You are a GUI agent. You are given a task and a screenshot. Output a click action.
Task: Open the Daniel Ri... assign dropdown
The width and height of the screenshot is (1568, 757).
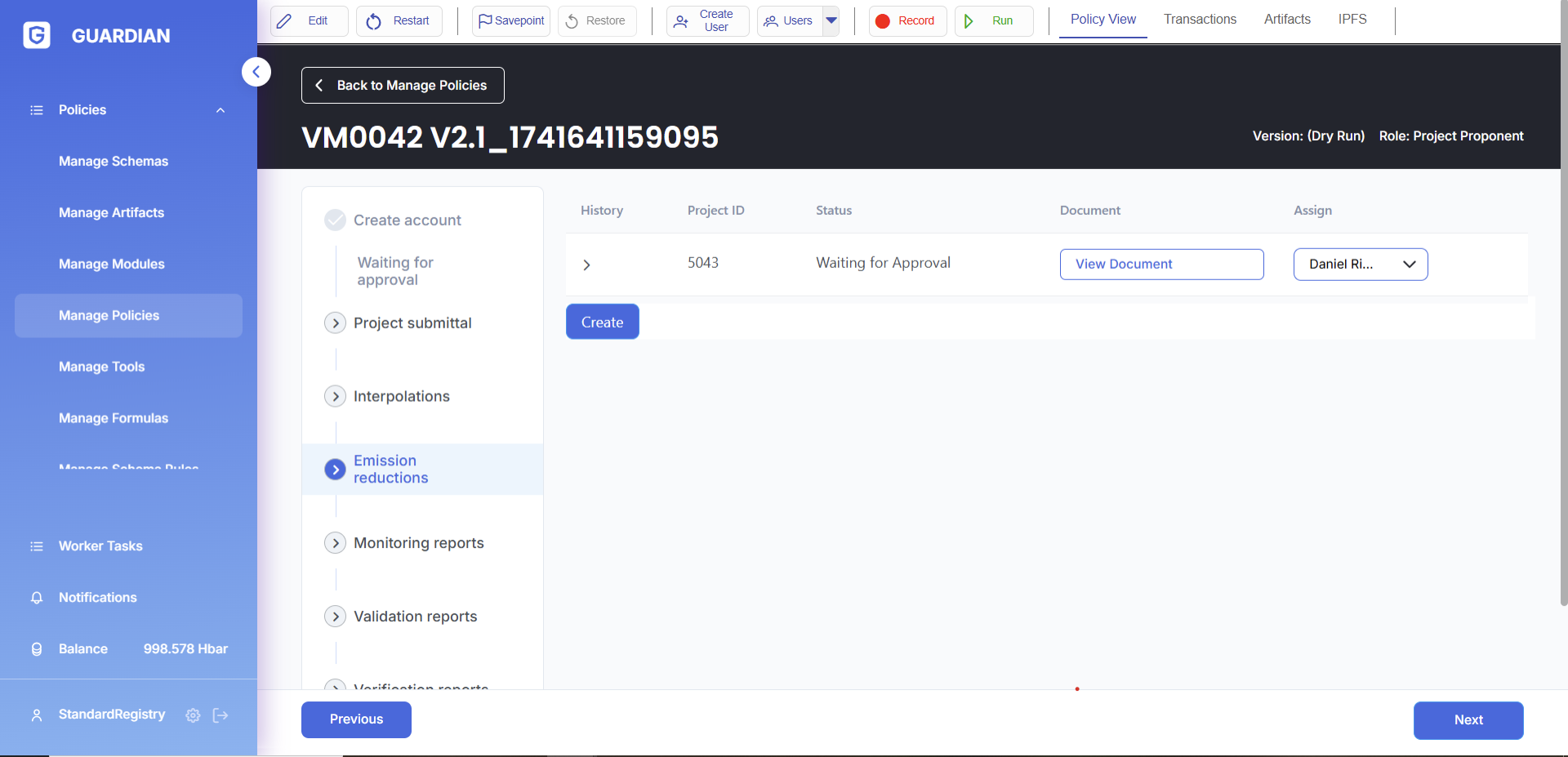click(1360, 265)
